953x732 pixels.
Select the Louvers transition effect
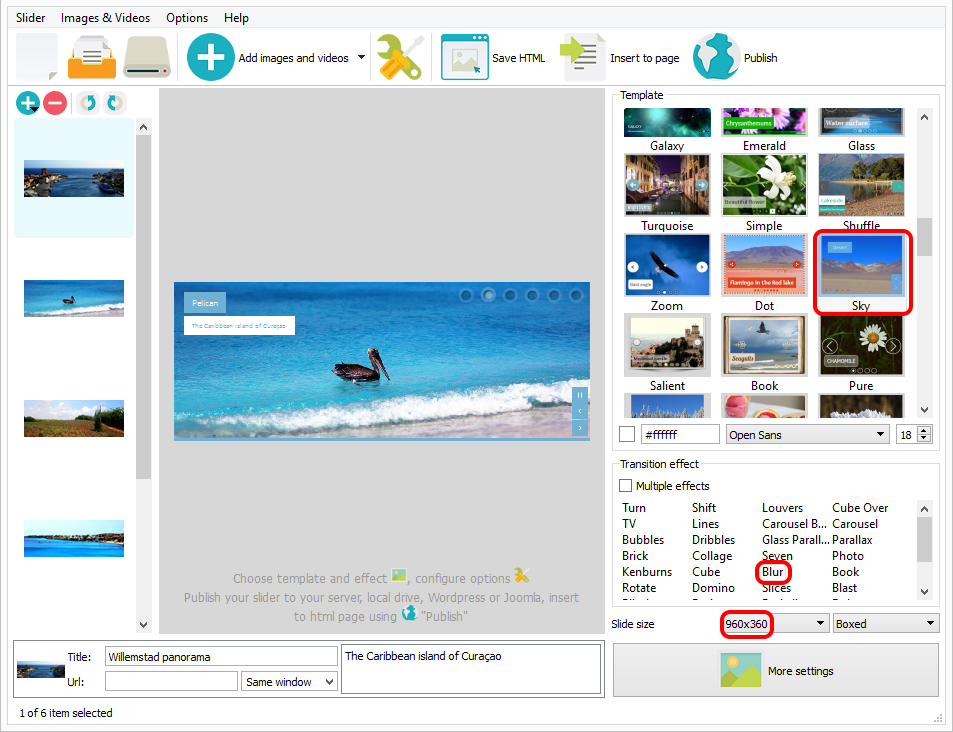point(782,508)
